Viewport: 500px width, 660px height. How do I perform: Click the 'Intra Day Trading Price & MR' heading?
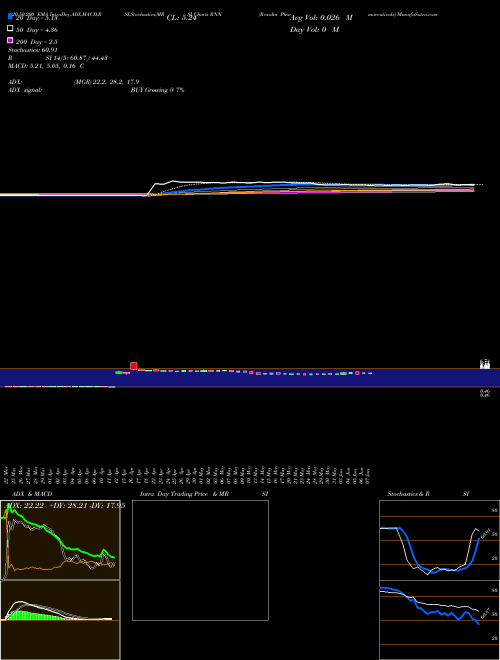184,494
